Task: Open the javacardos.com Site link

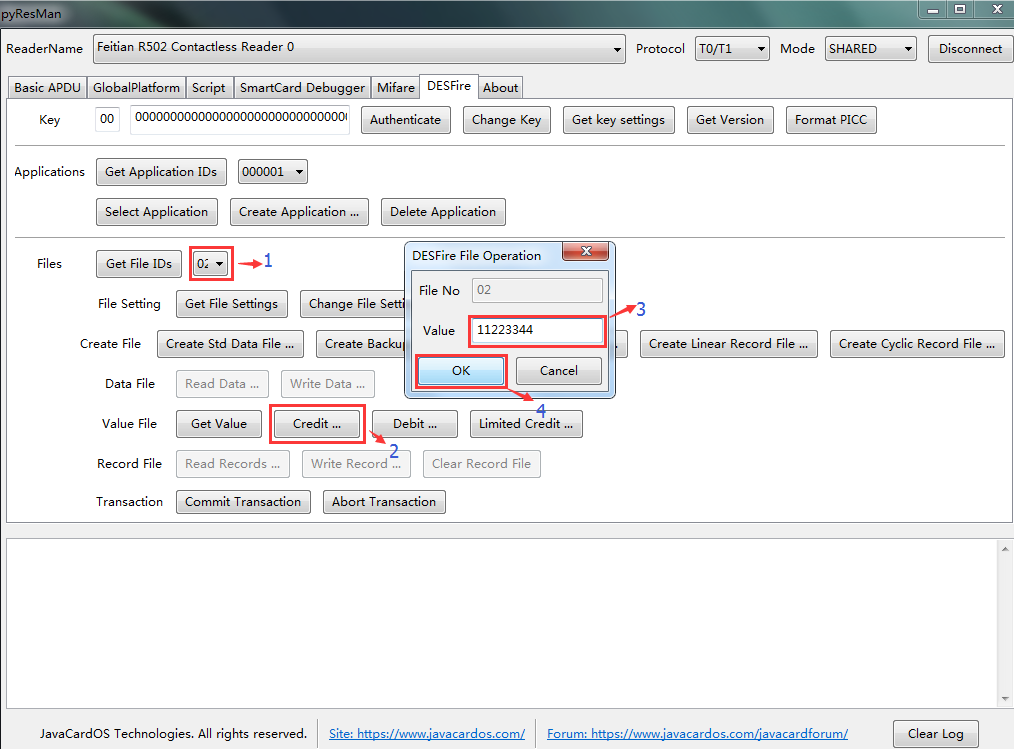Action: (x=427, y=733)
